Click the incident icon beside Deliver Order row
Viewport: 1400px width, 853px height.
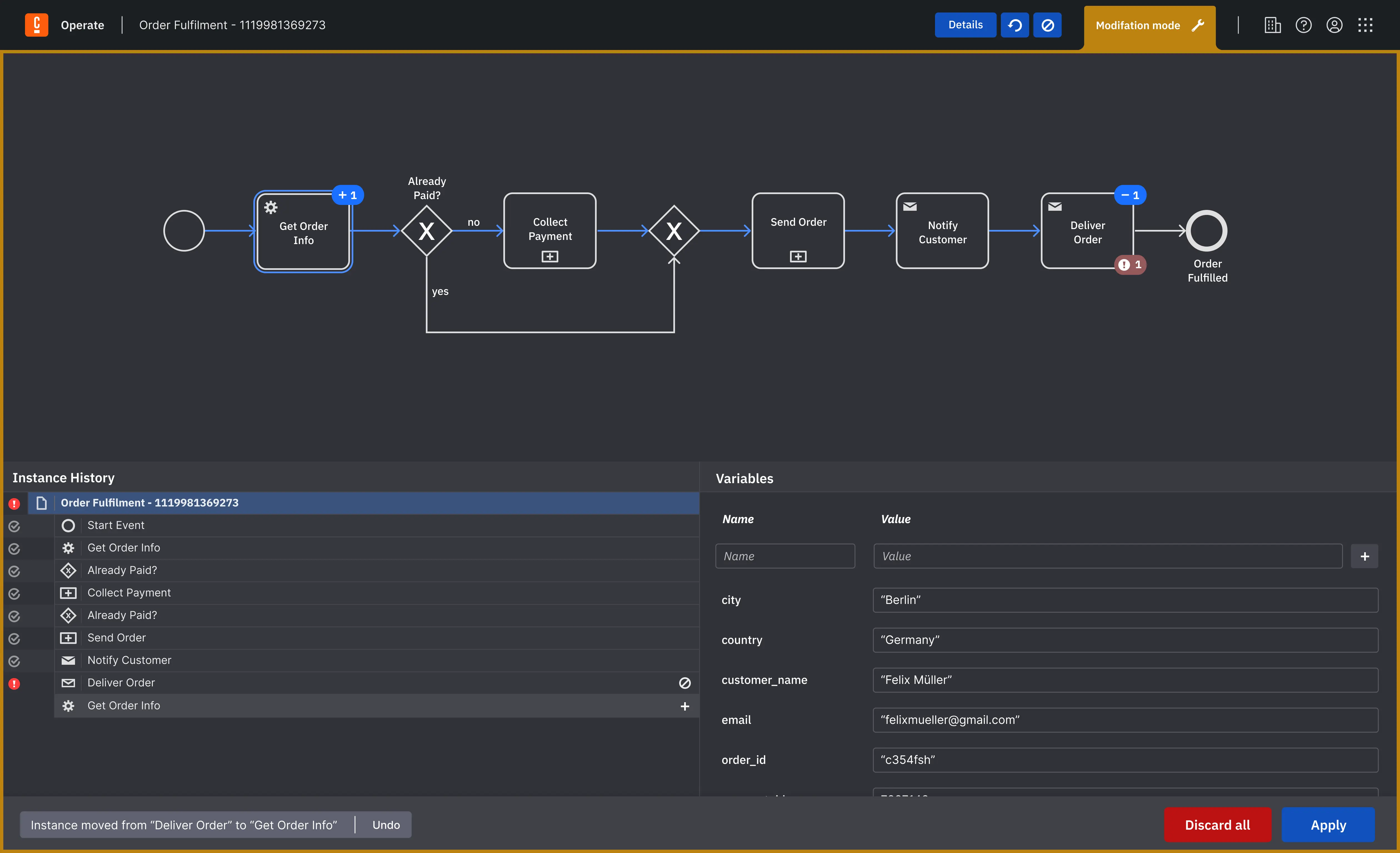[14, 684]
